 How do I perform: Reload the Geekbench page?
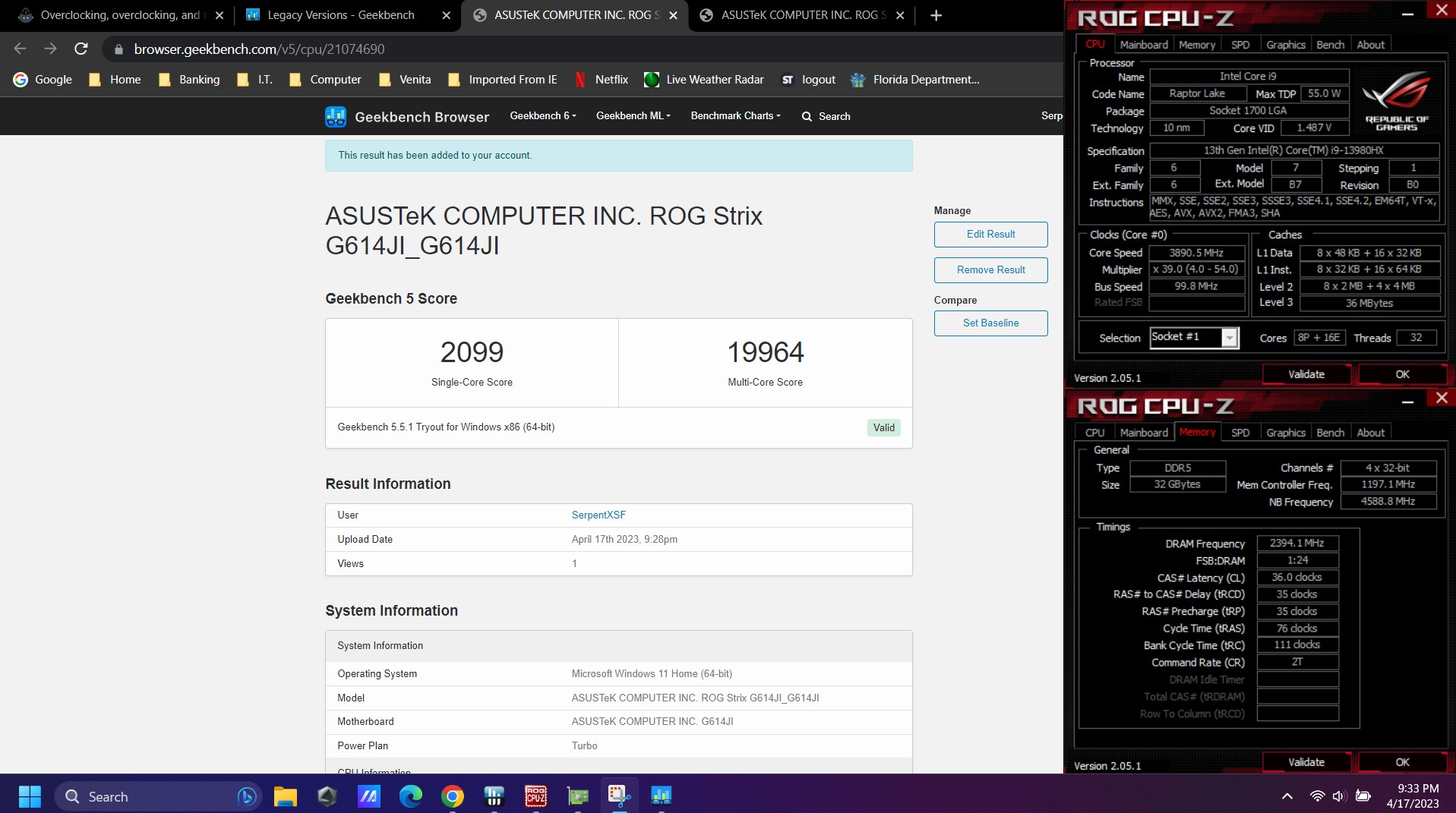pos(81,49)
